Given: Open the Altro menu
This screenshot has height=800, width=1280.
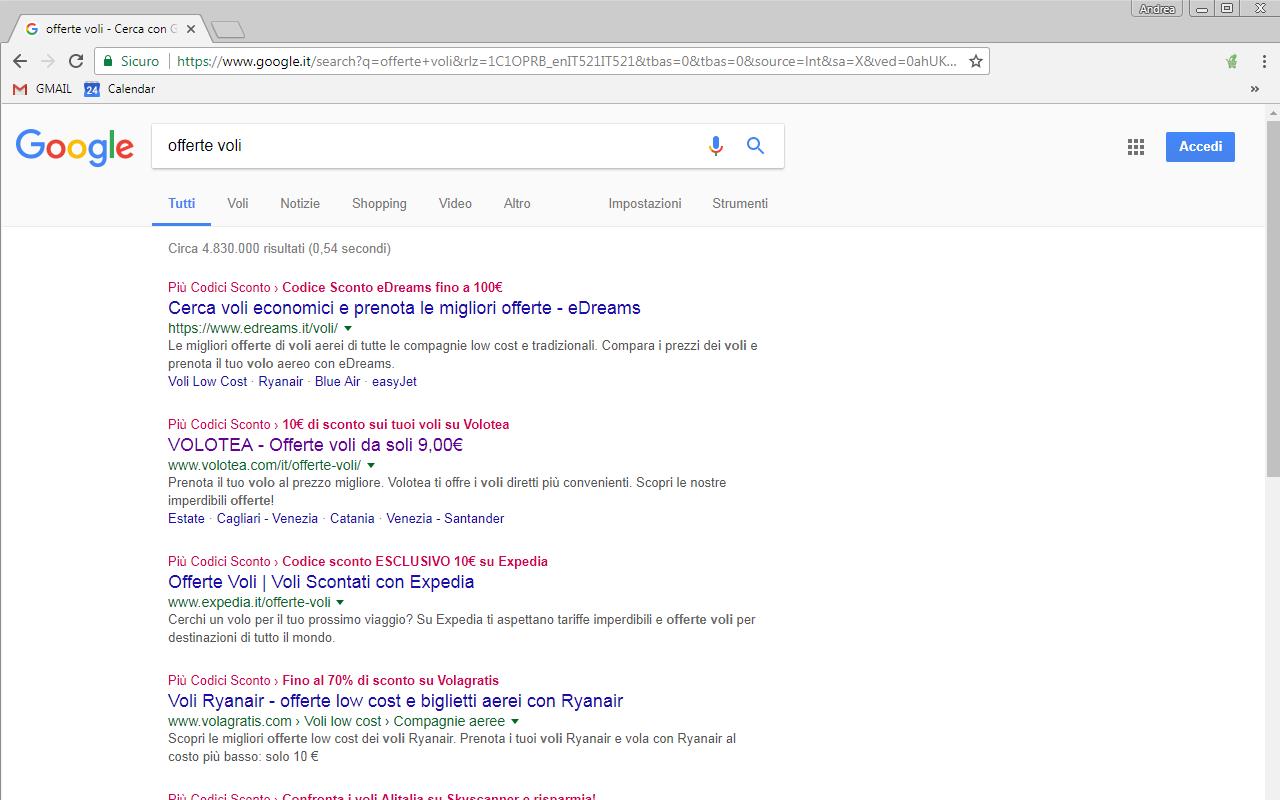Looking at the screenshot, I should click(517, 203).
